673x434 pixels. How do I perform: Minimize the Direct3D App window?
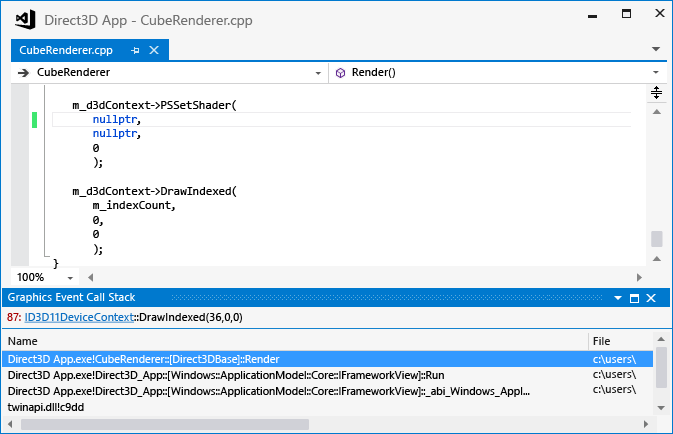[593, 16]
